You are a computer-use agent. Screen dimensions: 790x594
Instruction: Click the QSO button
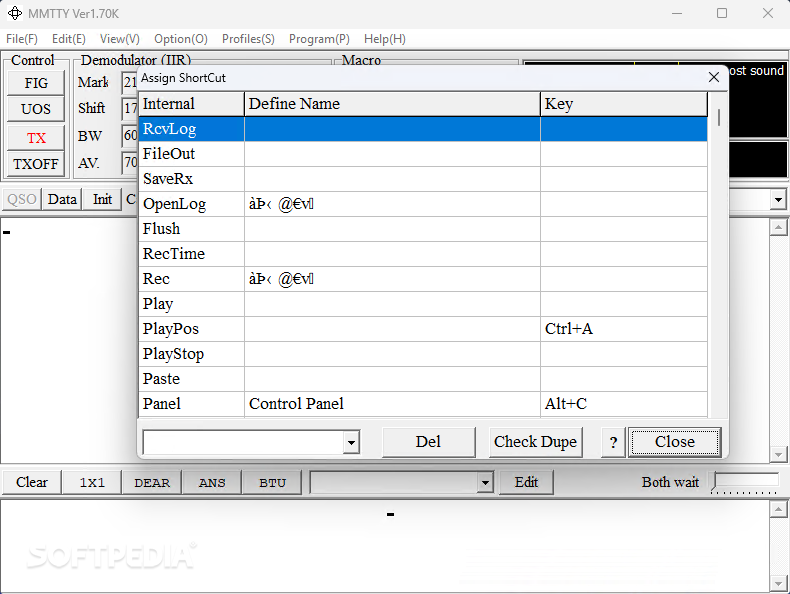coord(22,199)
